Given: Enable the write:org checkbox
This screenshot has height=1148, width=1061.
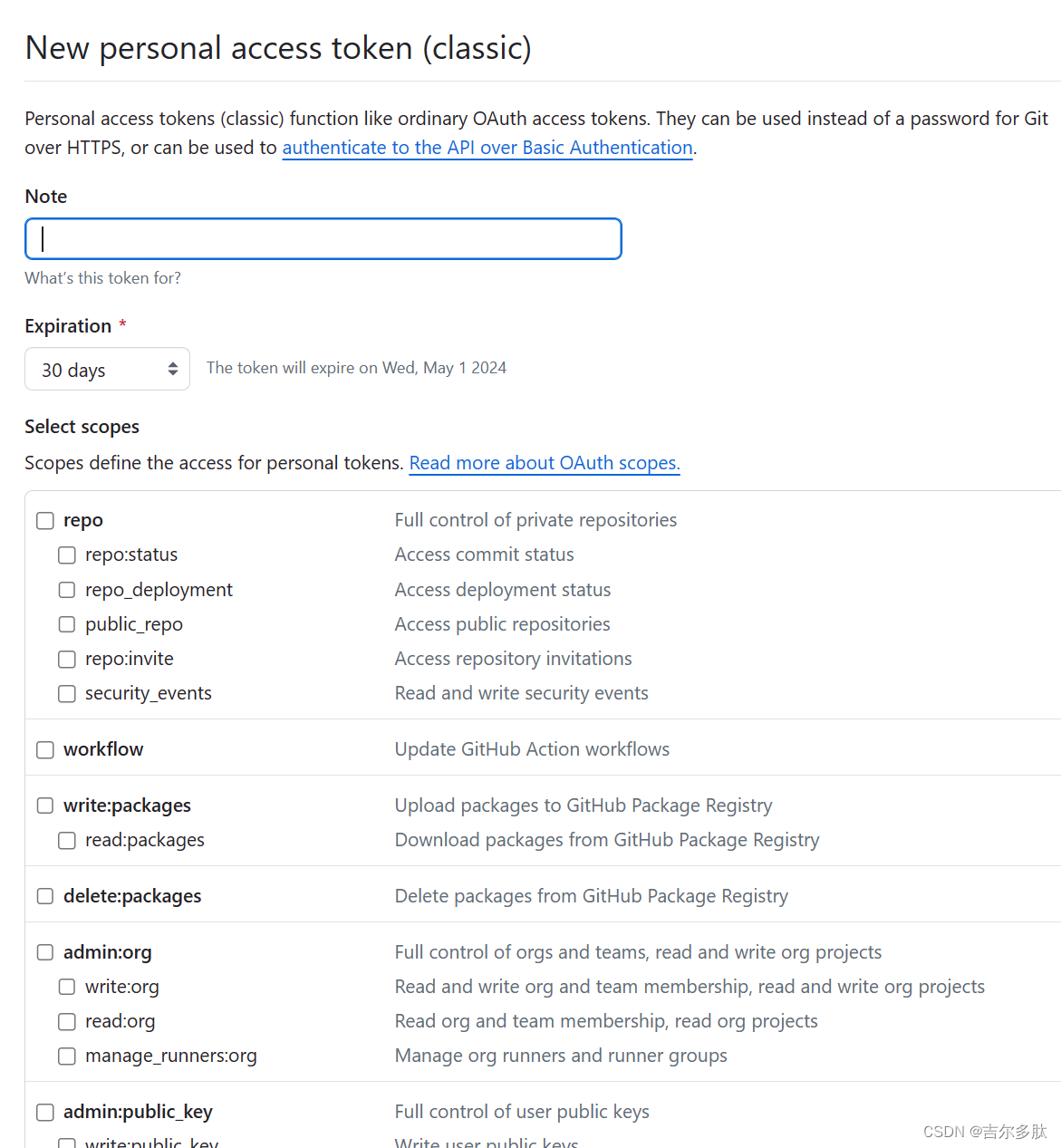Looking at the screenshot, I should 66,987.
